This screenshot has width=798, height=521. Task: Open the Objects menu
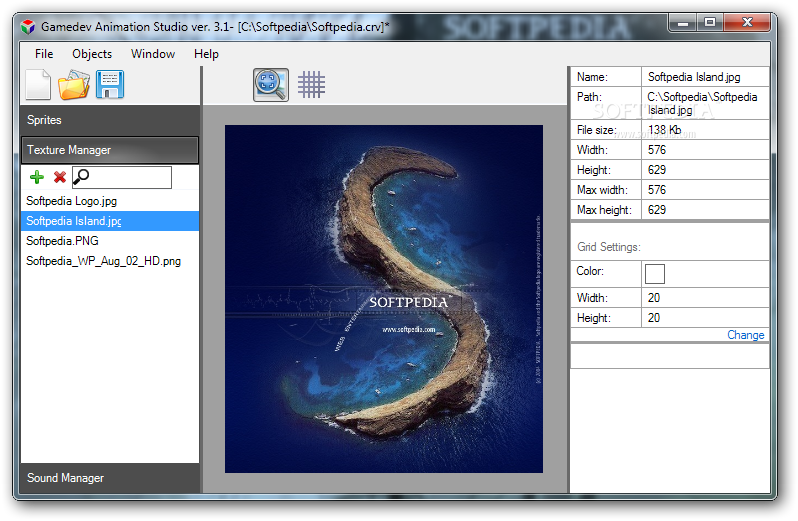[x=92, y=54]
